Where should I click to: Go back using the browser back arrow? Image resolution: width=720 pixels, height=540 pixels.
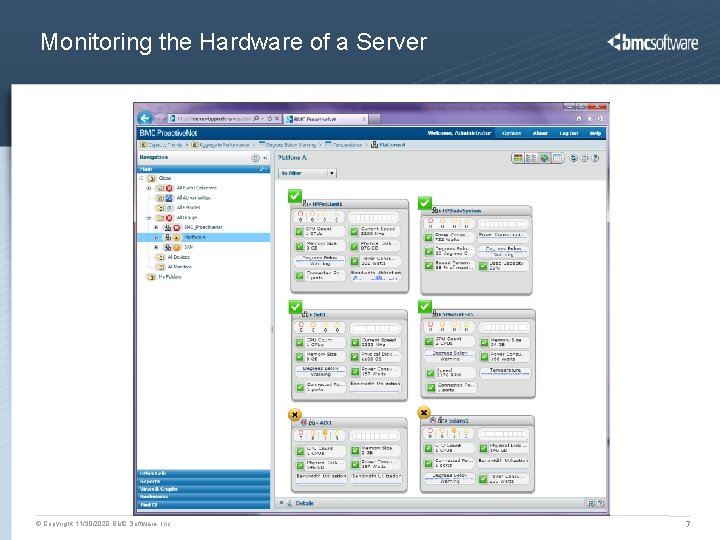point(145,118)
